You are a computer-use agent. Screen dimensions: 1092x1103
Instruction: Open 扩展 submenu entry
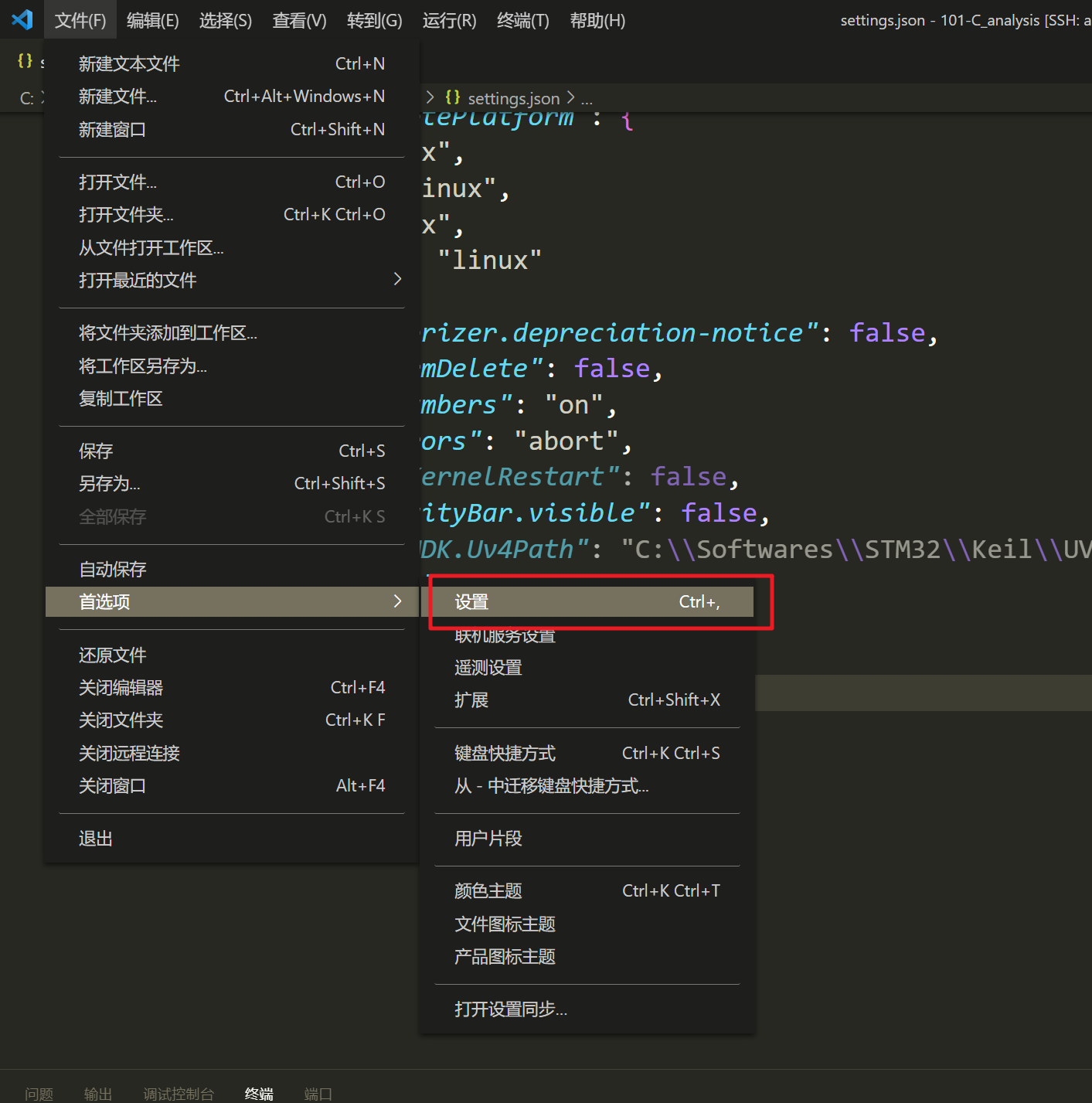click(x=587, y=700)
